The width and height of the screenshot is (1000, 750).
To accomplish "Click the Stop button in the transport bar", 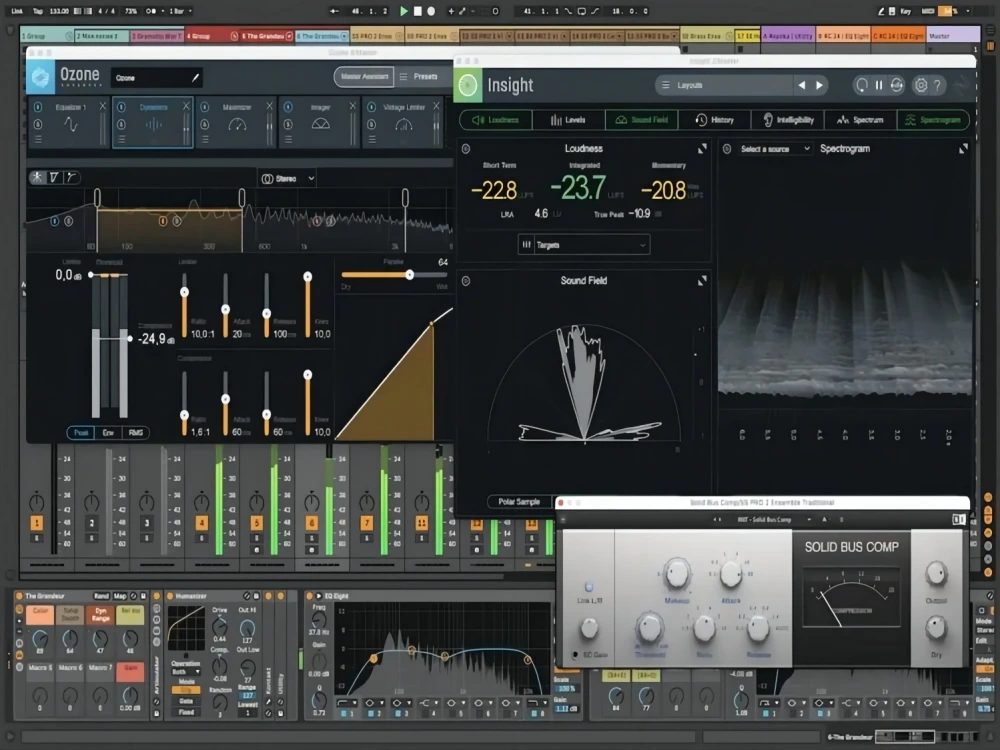I will [418, 11].
